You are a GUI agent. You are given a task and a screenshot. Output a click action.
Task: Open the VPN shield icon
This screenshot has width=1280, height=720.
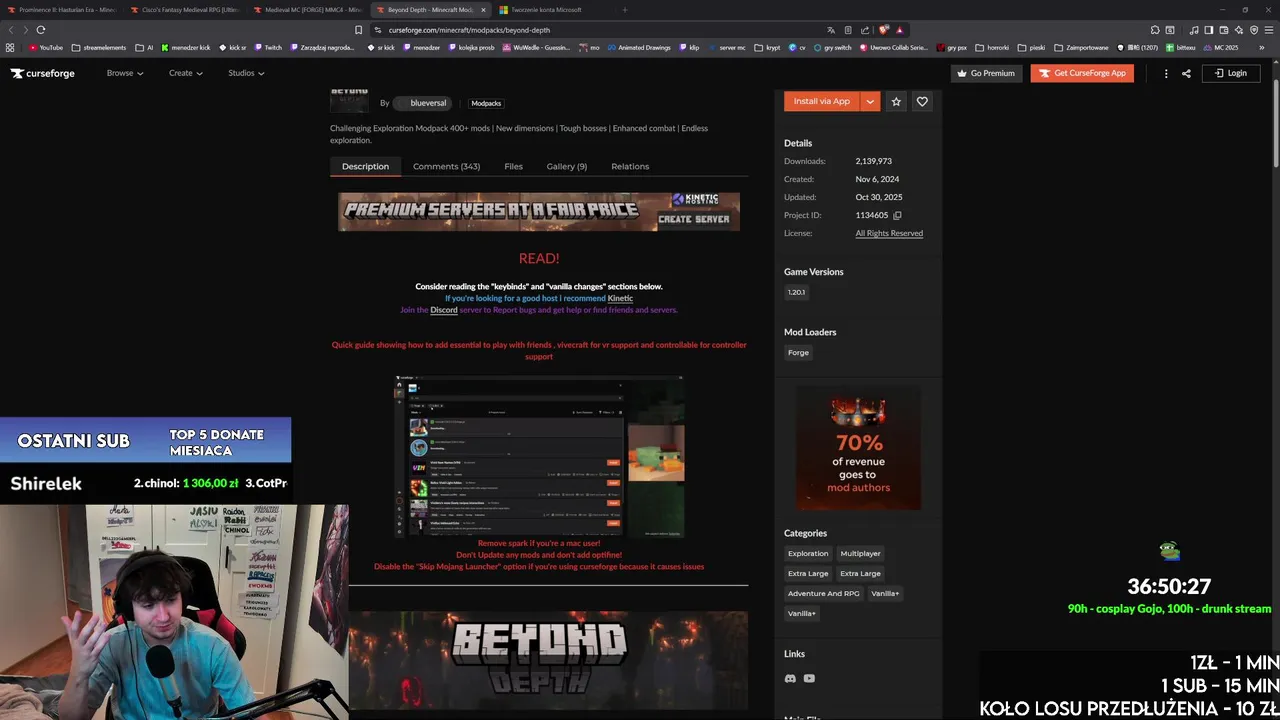(x=1254, y=30)
